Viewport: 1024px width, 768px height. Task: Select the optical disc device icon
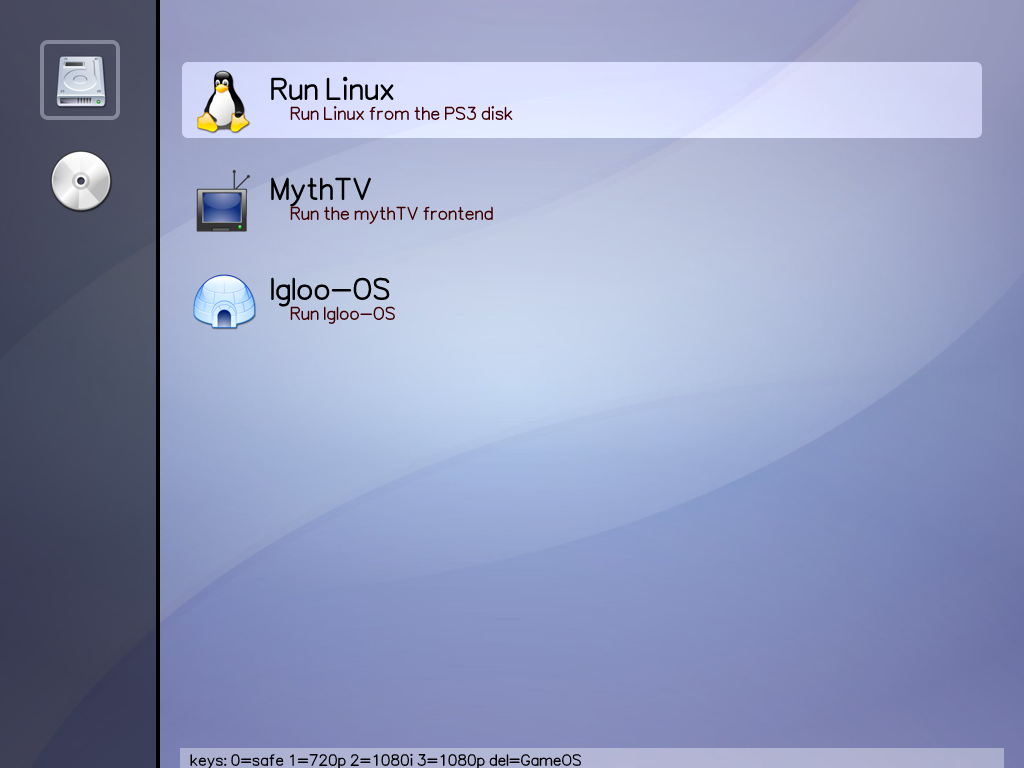coord(81,181)
